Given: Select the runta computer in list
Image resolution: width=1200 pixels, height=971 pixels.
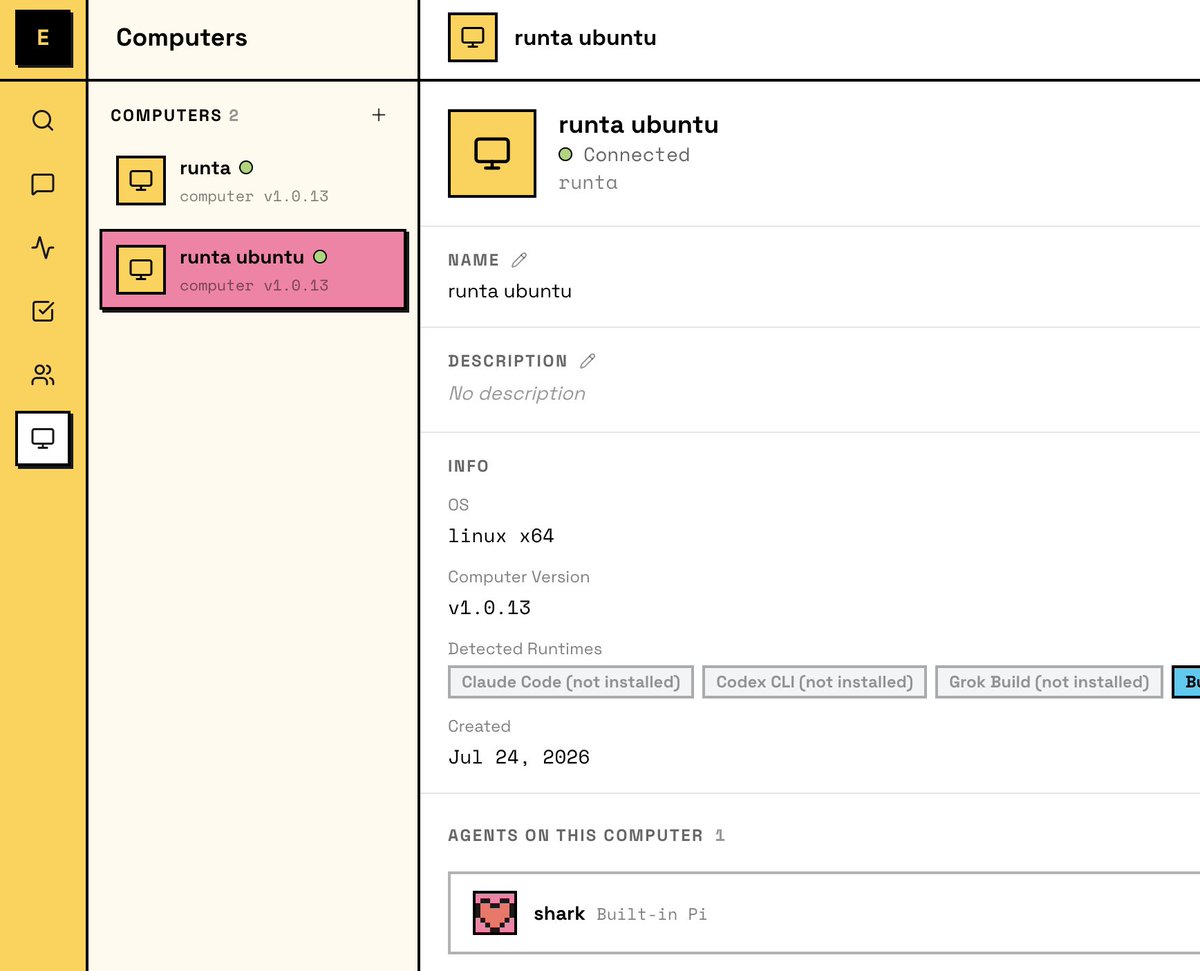Looking at the screenshot, I should point(254,180).
